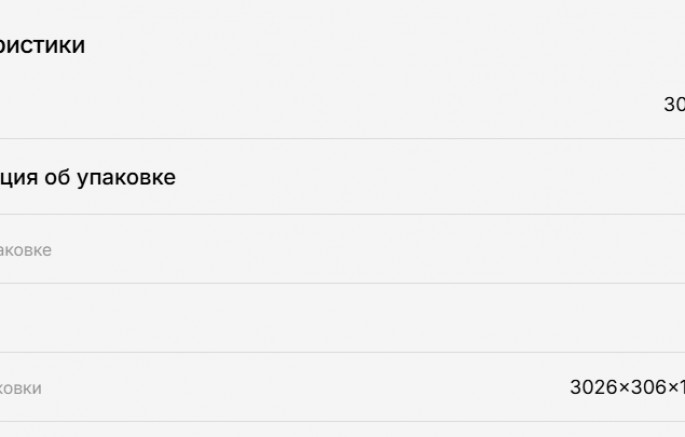Image resolution: width=685 pixels, height=437 pixels.
Task: Select the '30' value in characteristics row
Action: pyautogui.click(x=674, y=104)
